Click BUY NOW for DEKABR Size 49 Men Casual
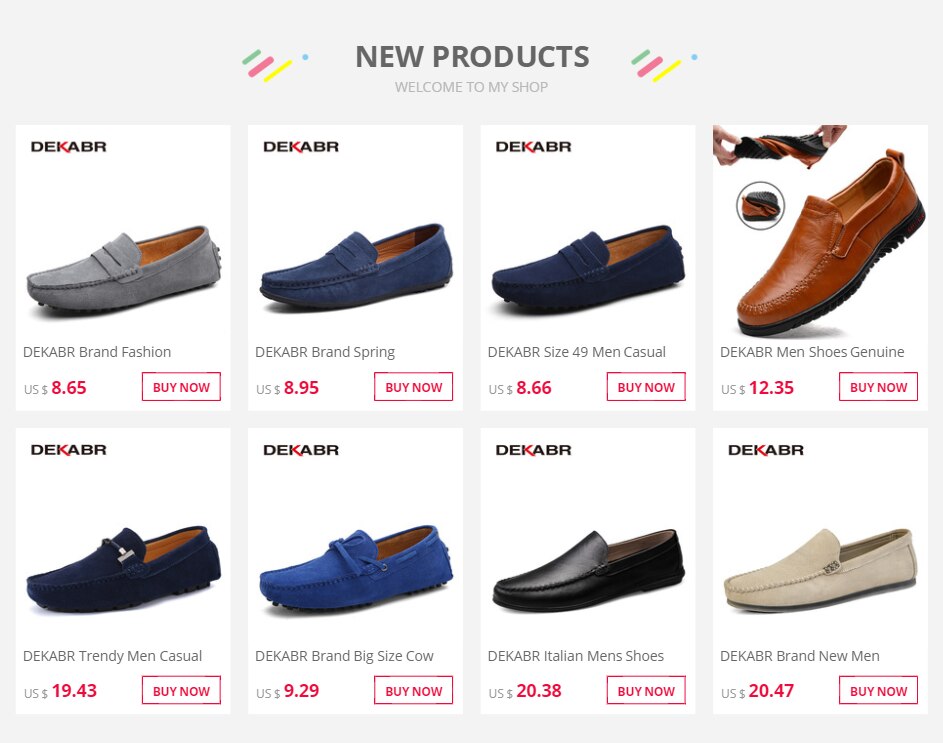Viewport: 943px width, 743px height. pos(646,387)
